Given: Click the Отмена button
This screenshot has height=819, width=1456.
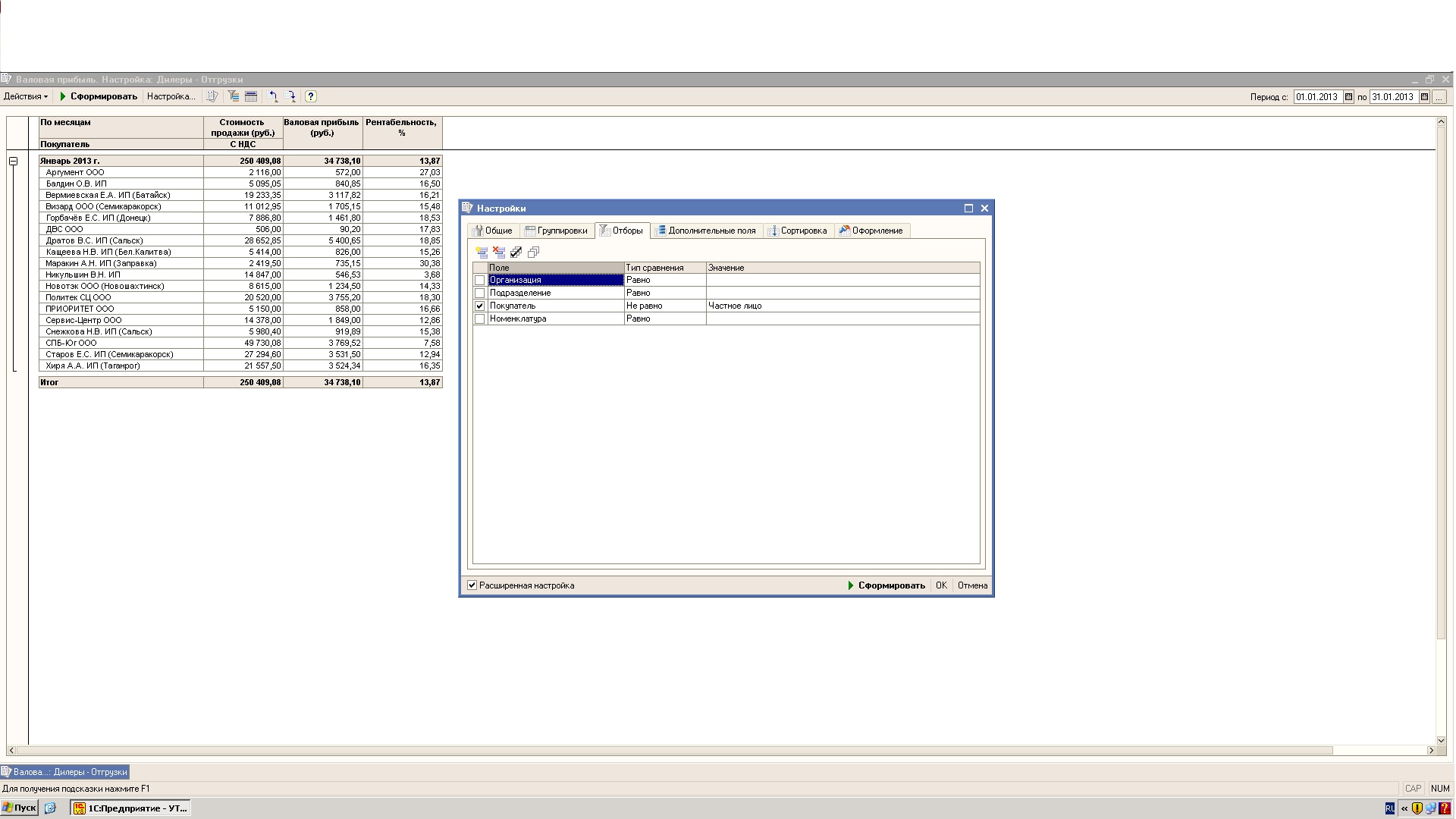Looking at the screenshot, I should click(x=972, y=585).
